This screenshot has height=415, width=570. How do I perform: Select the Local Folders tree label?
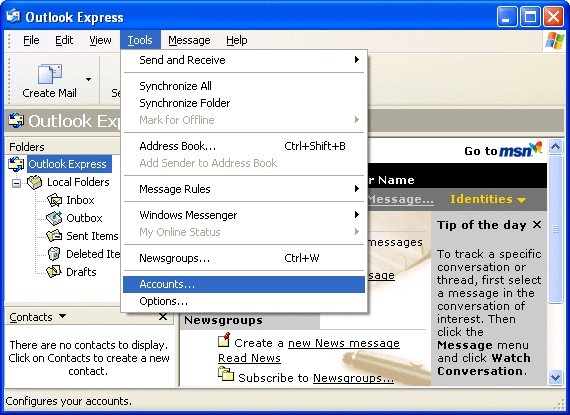[x=78, y=182]
